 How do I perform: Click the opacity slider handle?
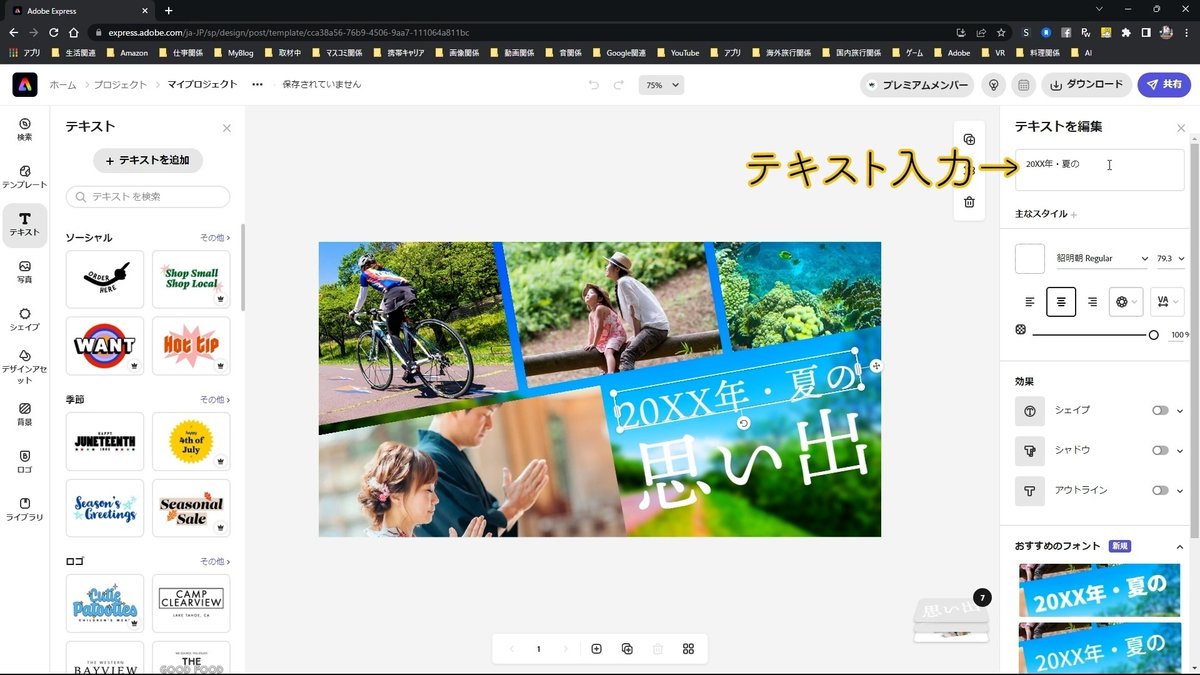pos(1153,335)
